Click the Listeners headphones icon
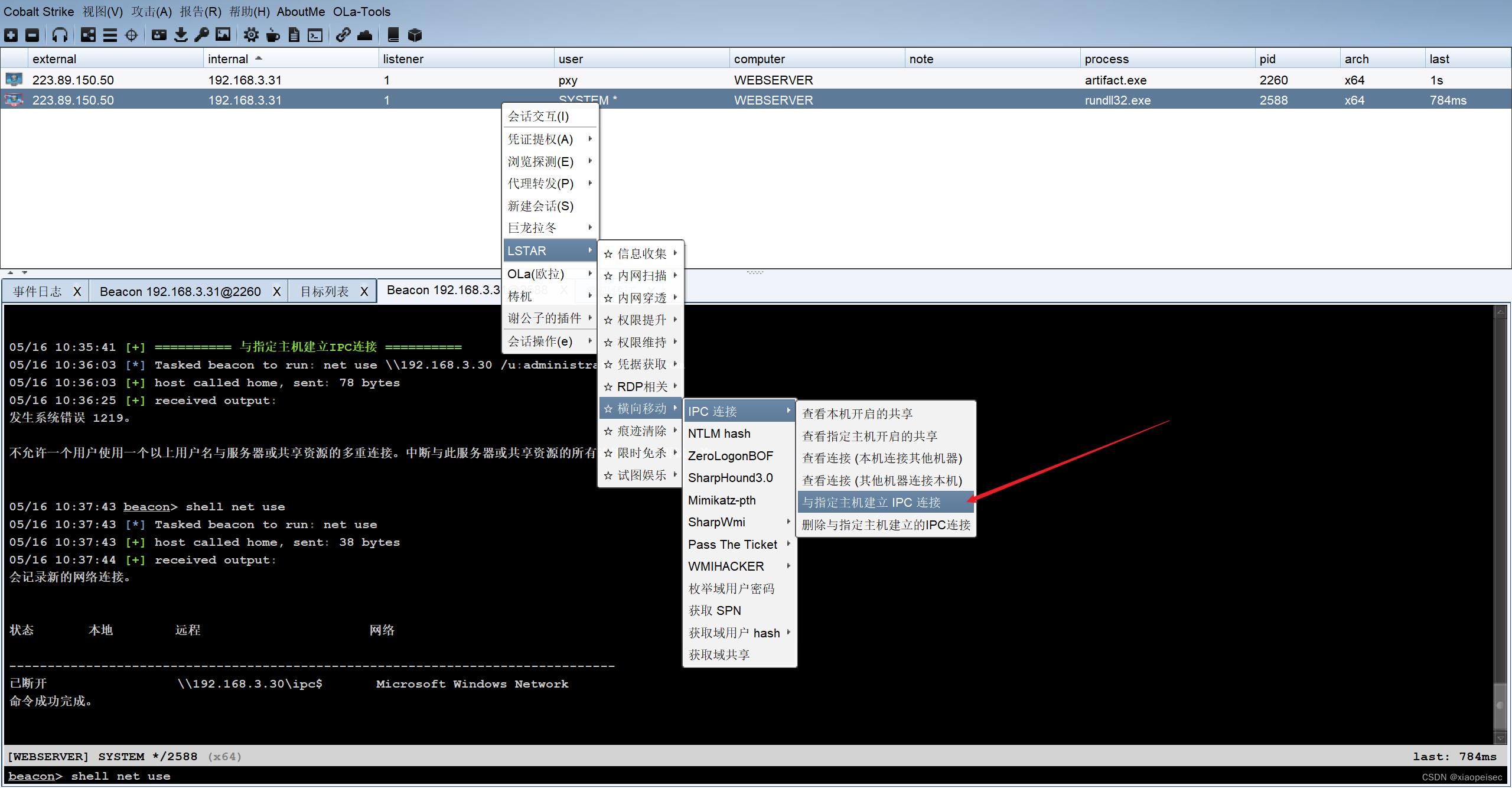Image resolution: width=1512 pixels, height=788 pixels. 60,35
